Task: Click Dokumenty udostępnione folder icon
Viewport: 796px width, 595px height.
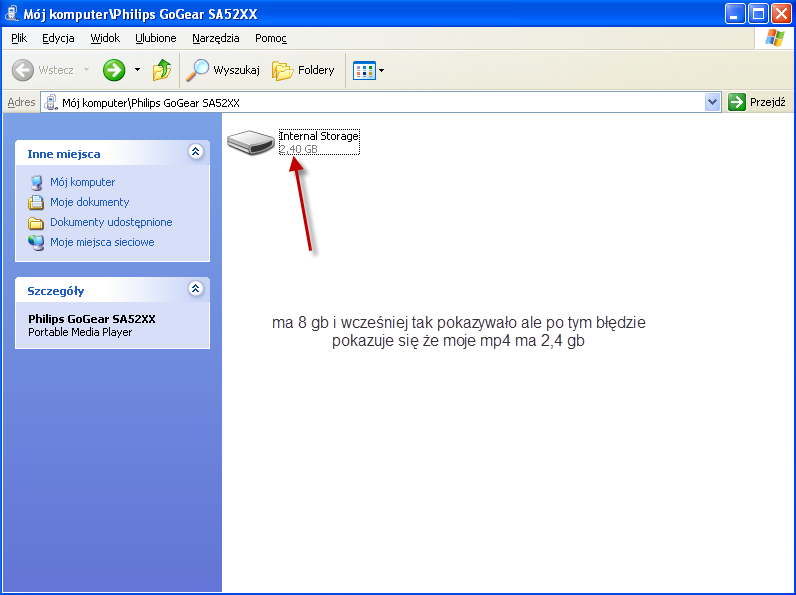Action: pyautogui.click(x=36, y=223)
